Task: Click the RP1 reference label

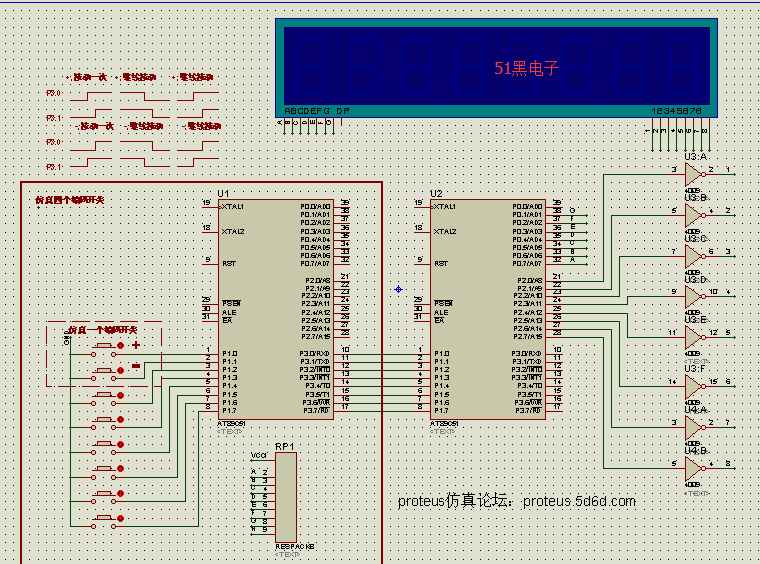Action: pos(285,447)
